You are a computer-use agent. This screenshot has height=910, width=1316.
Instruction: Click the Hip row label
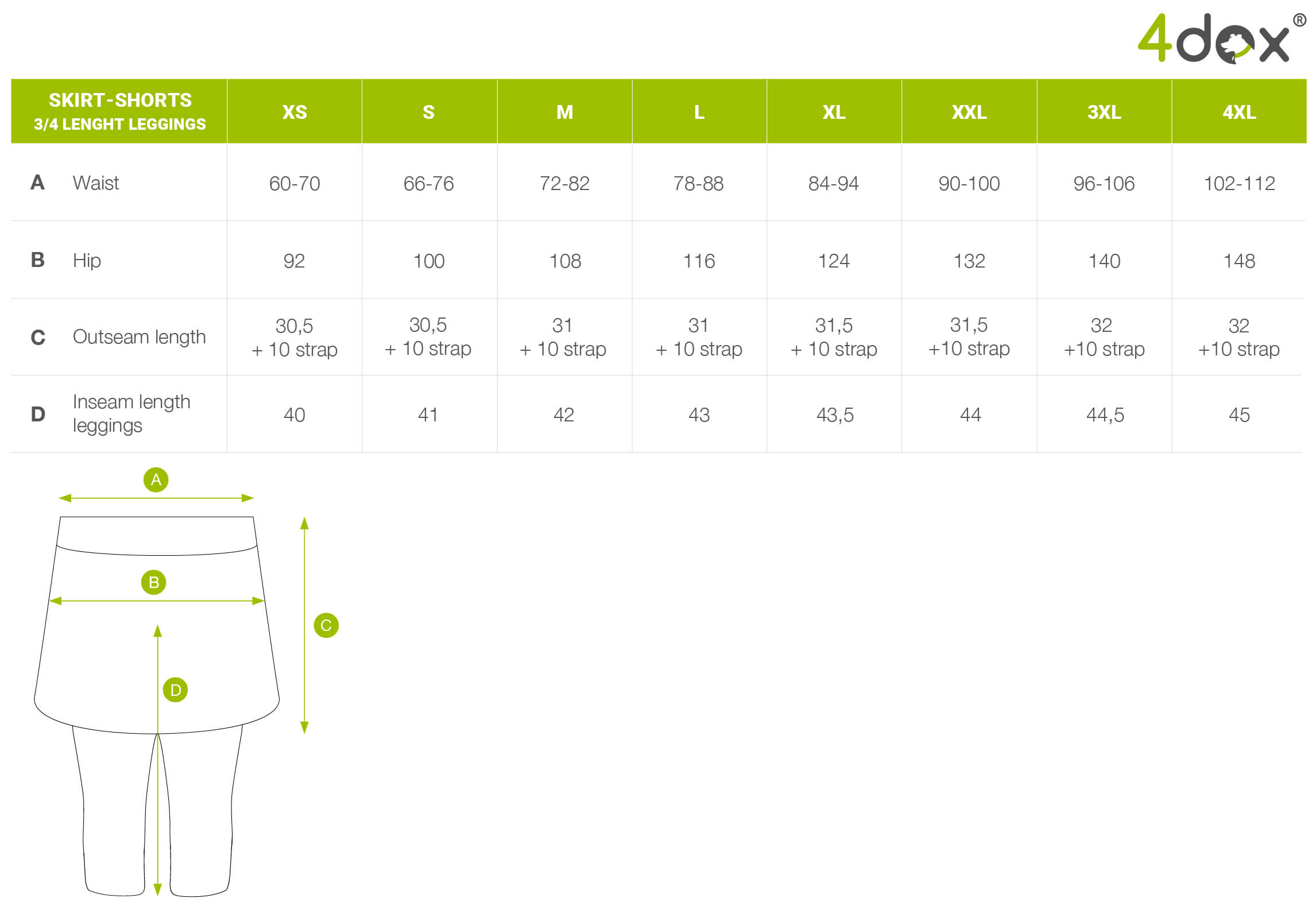click(87, 261)
